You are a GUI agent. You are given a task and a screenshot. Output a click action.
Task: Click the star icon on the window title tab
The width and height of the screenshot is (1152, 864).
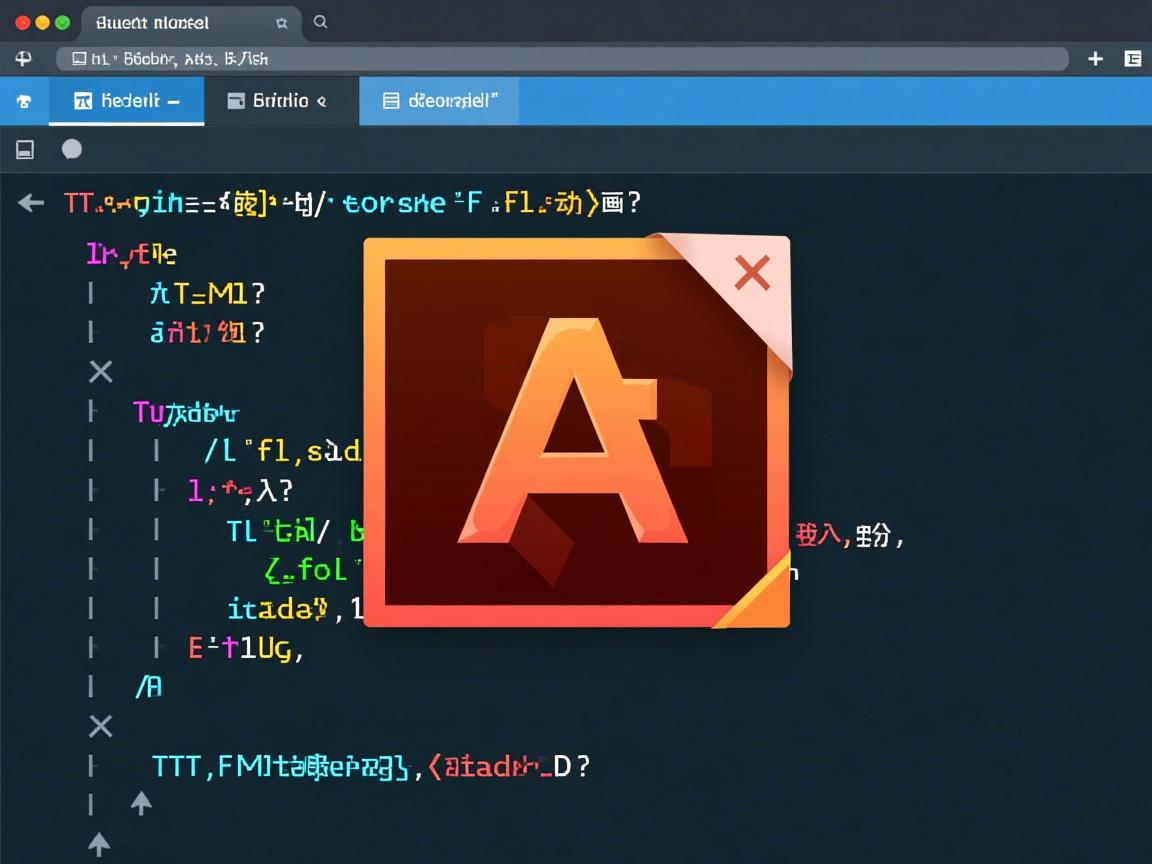(x=281, y=22)
